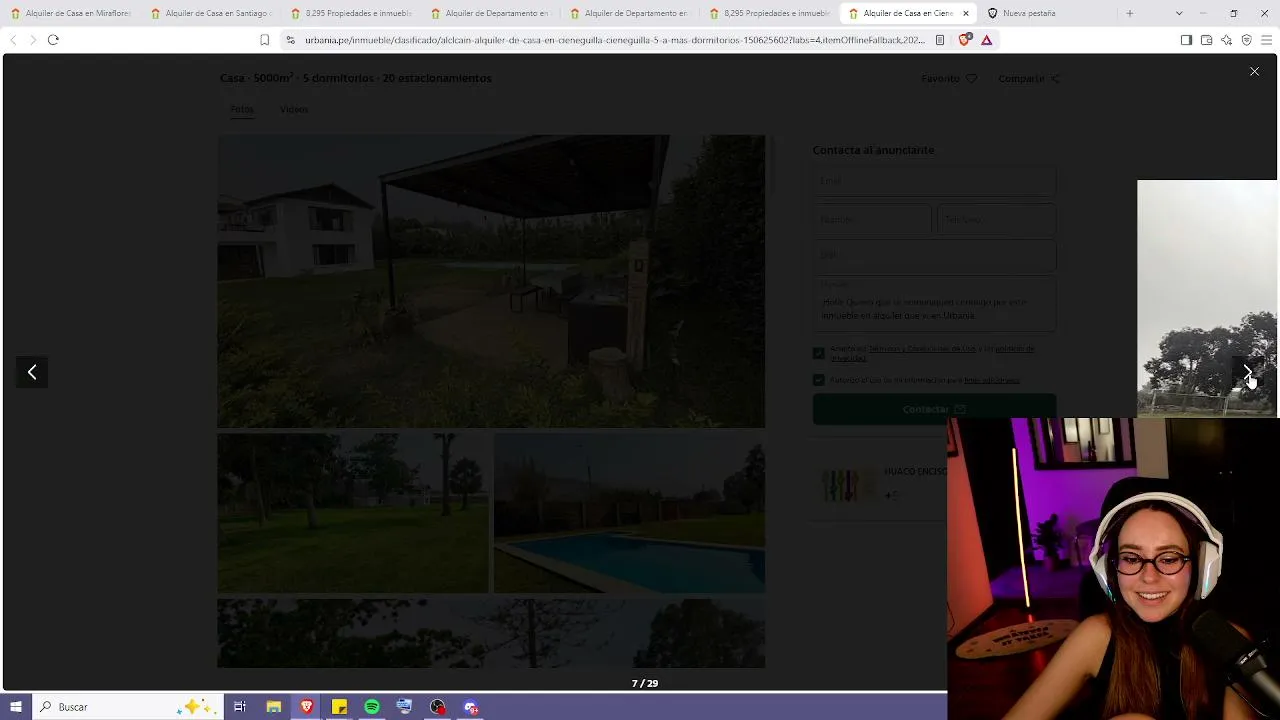Select the Fotos tab

point(242,109)
